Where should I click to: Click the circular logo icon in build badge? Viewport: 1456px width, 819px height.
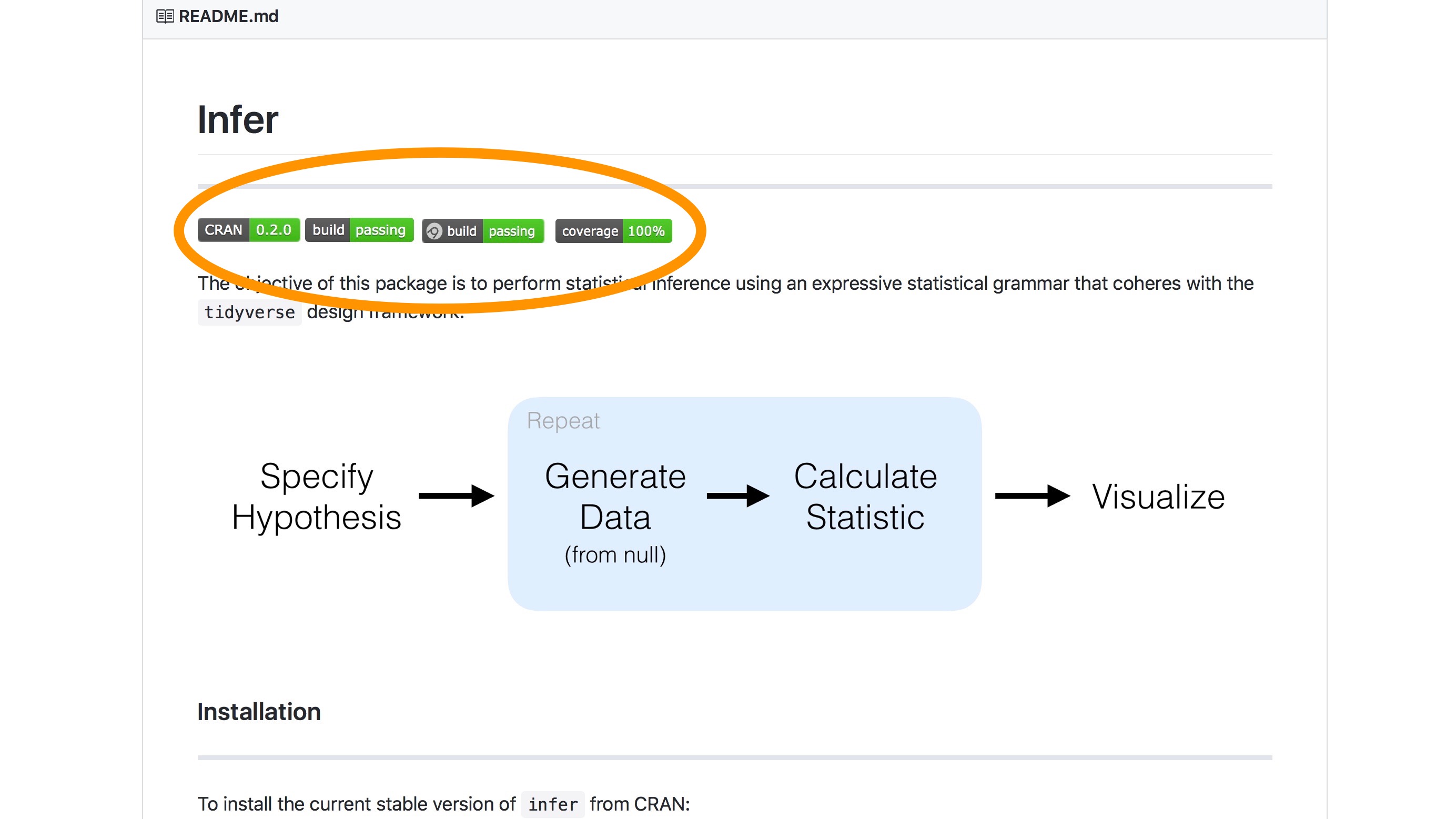(434, 231)
